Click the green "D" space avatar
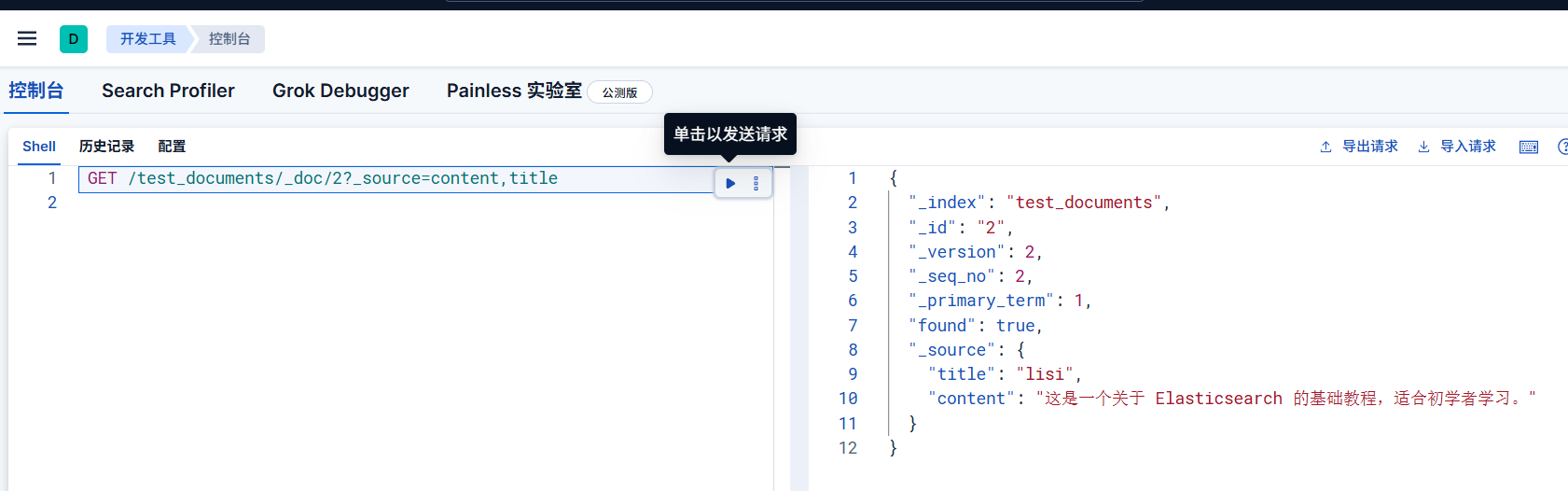 (x=74, y=39)
